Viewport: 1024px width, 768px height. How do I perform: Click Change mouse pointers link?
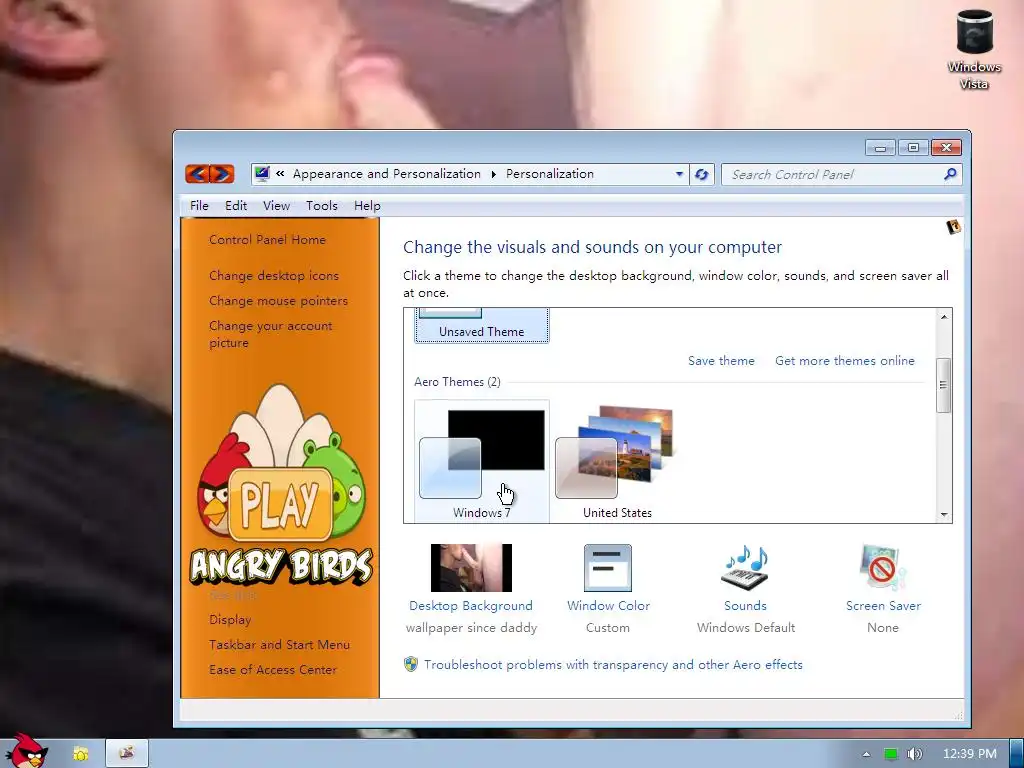click(278, 301)
